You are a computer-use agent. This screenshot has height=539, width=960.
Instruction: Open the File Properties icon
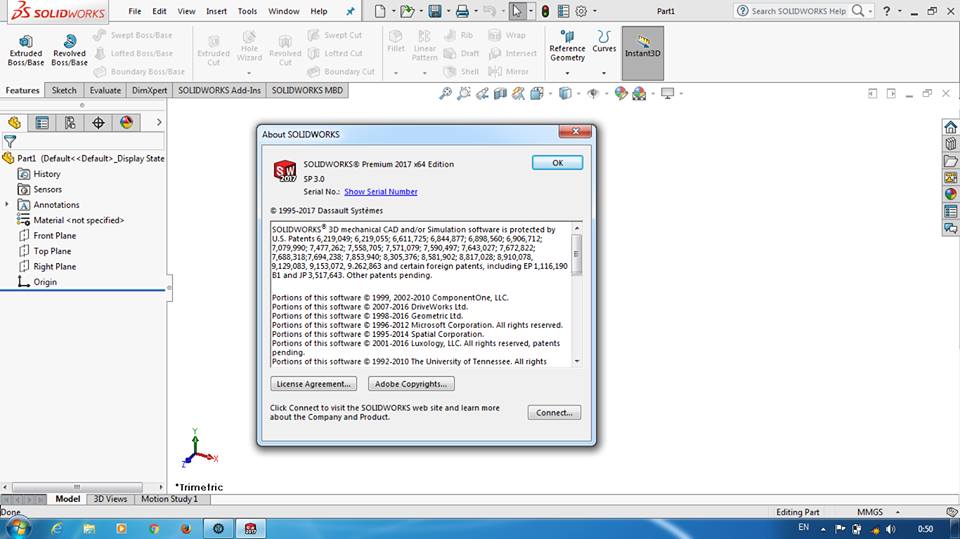point(563,11)
